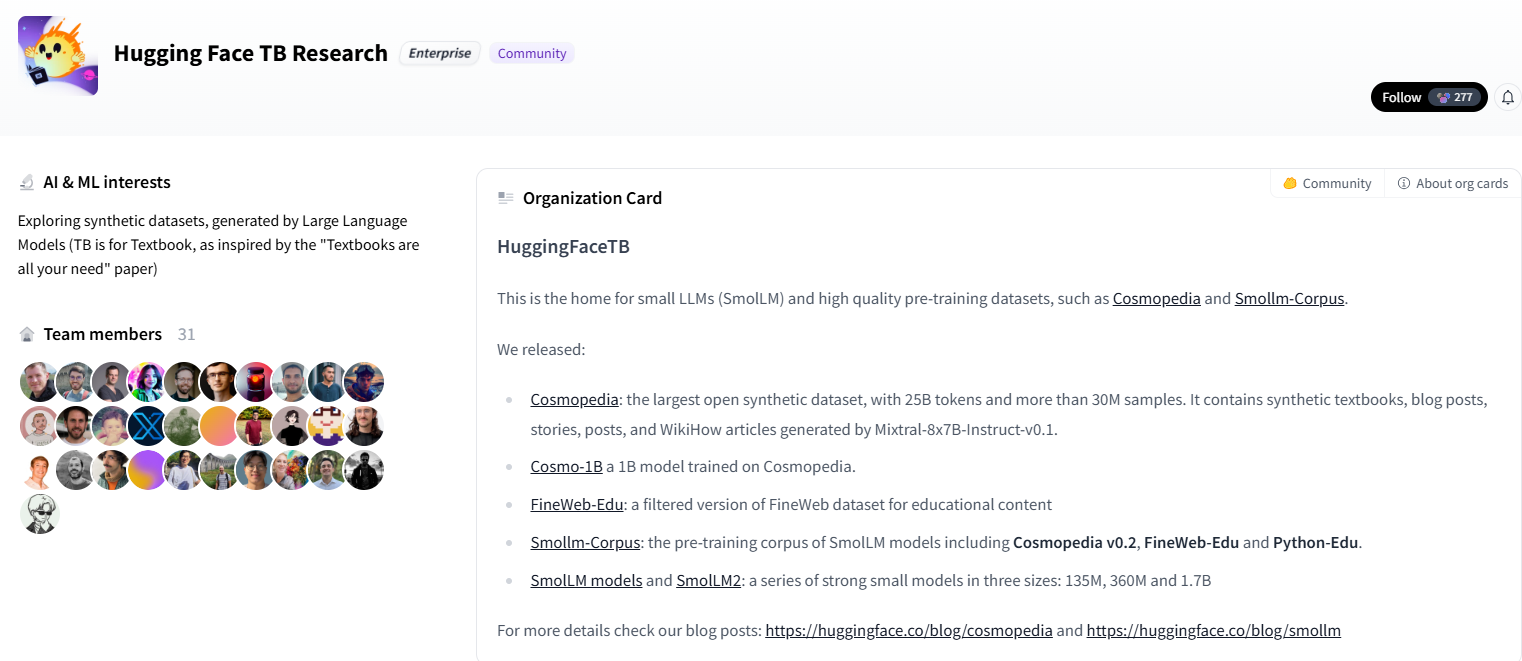Open the SmolLM models link

point(587,580)
